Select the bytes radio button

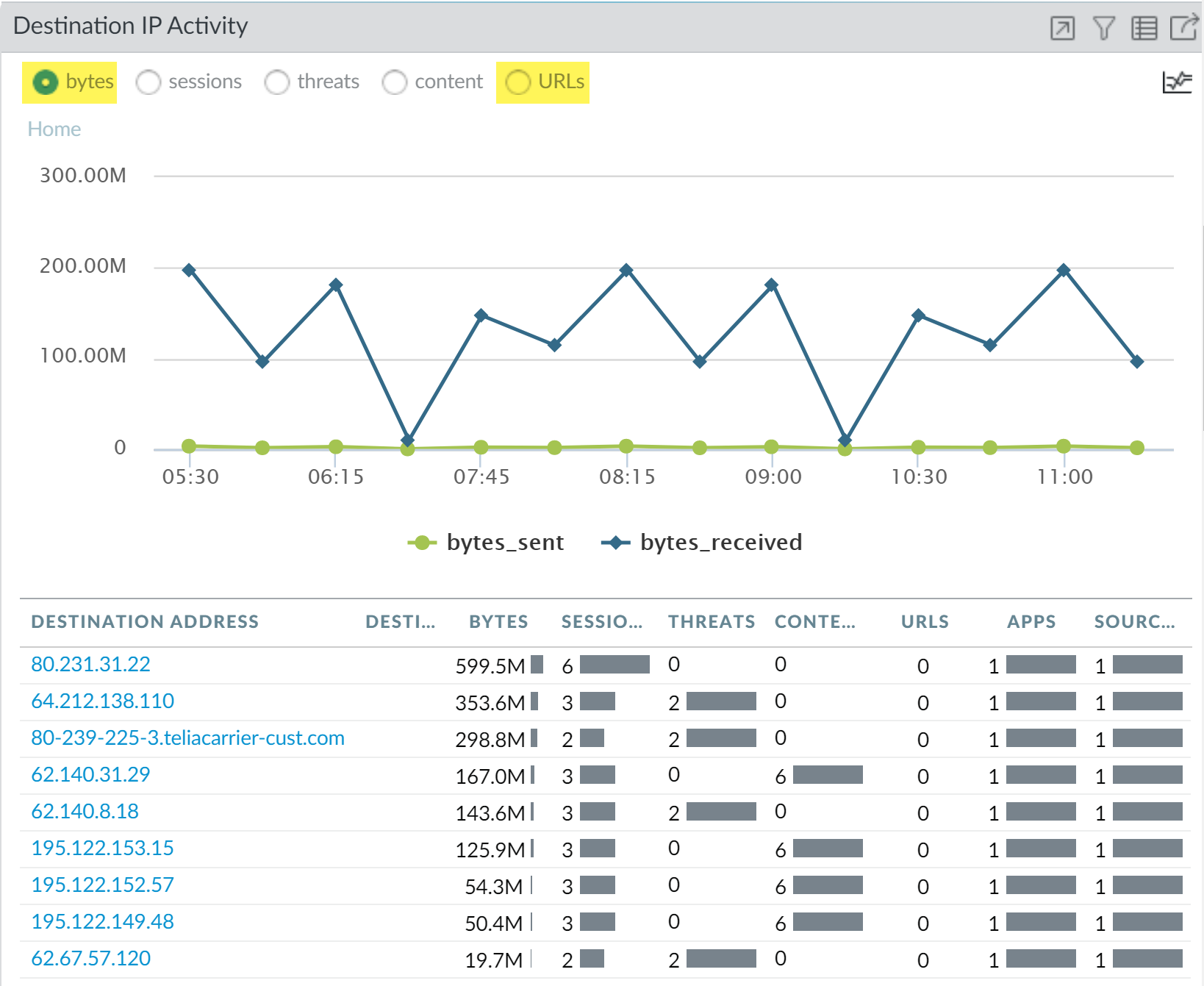[46, 82]
